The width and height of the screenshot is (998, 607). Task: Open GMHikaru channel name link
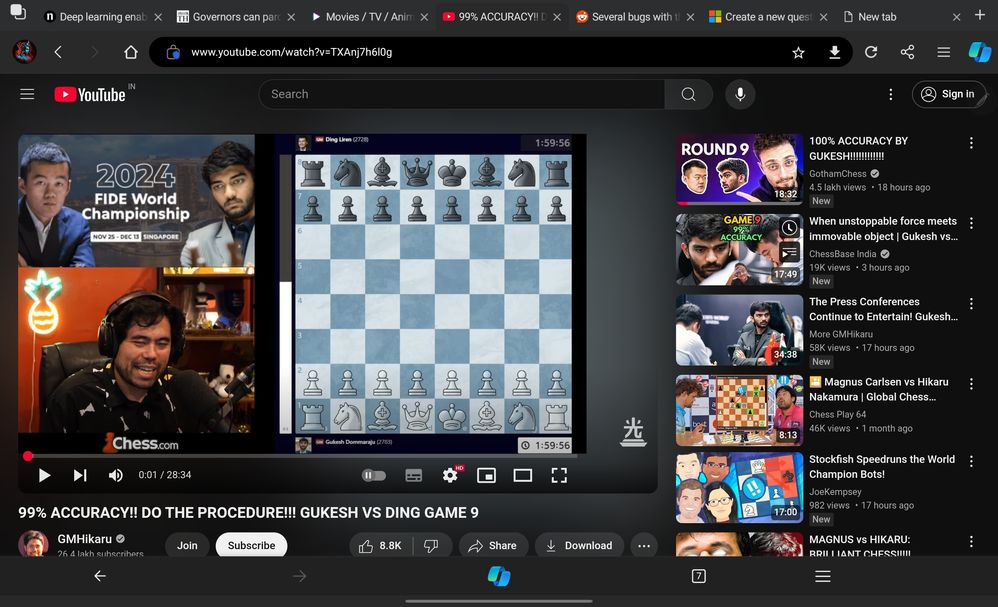[85, 539]
